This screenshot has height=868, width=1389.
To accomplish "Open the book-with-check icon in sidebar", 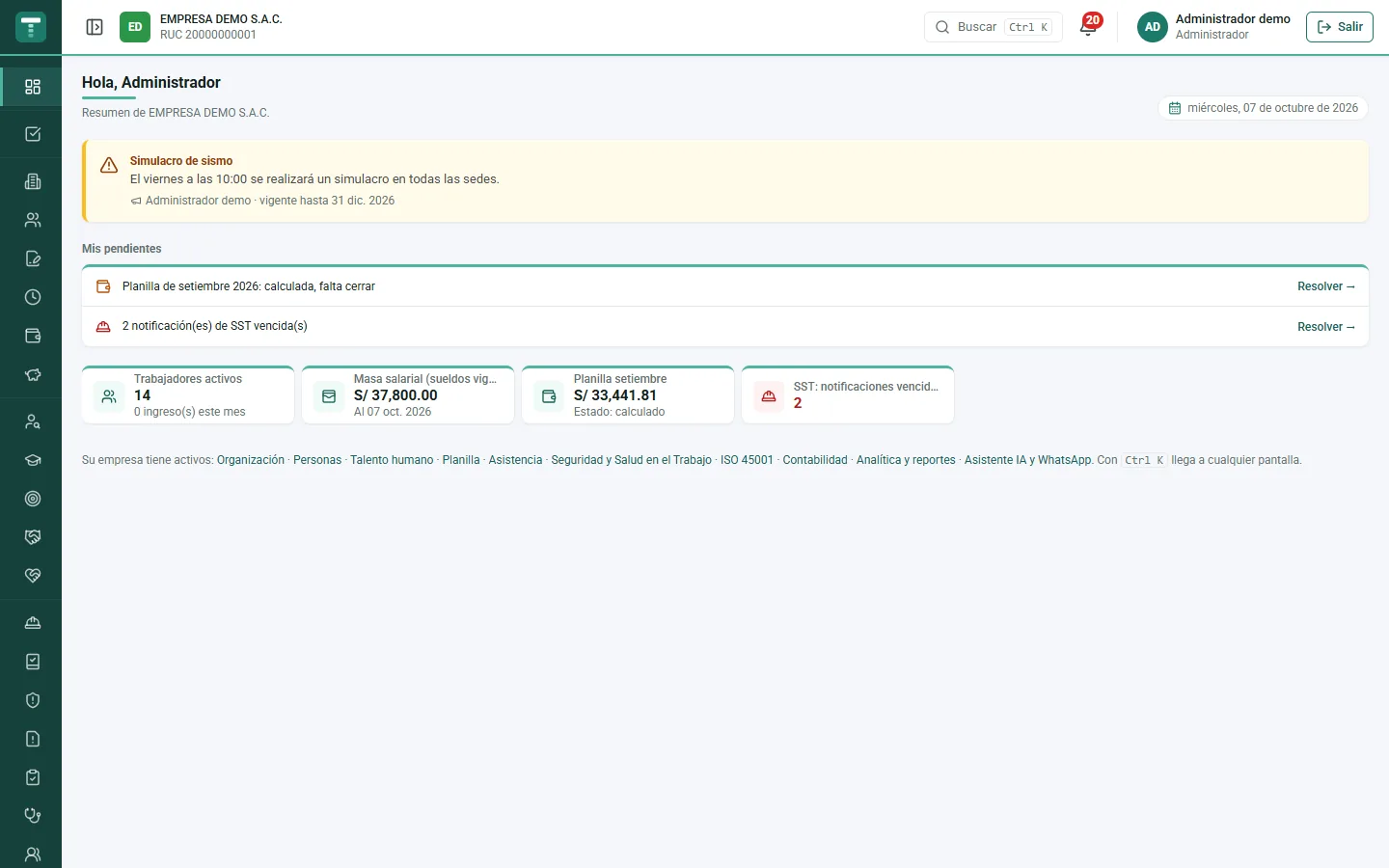I will tap(33, 662).
